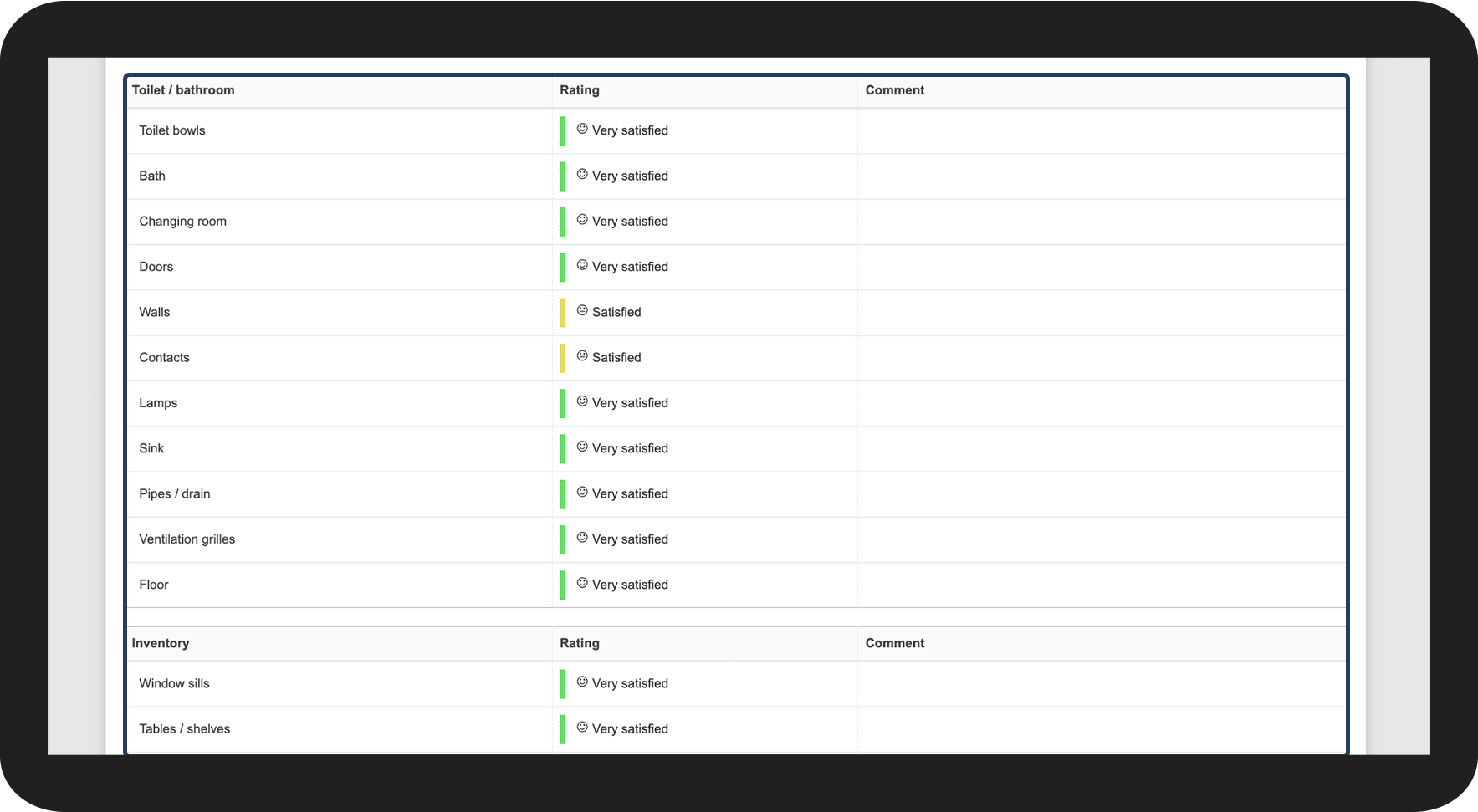Screen dimensions: 1478x812
Task: Click "Very satisfied" text for Ventilation grilles
Action: pyautogui.click(x=630, y=539)
